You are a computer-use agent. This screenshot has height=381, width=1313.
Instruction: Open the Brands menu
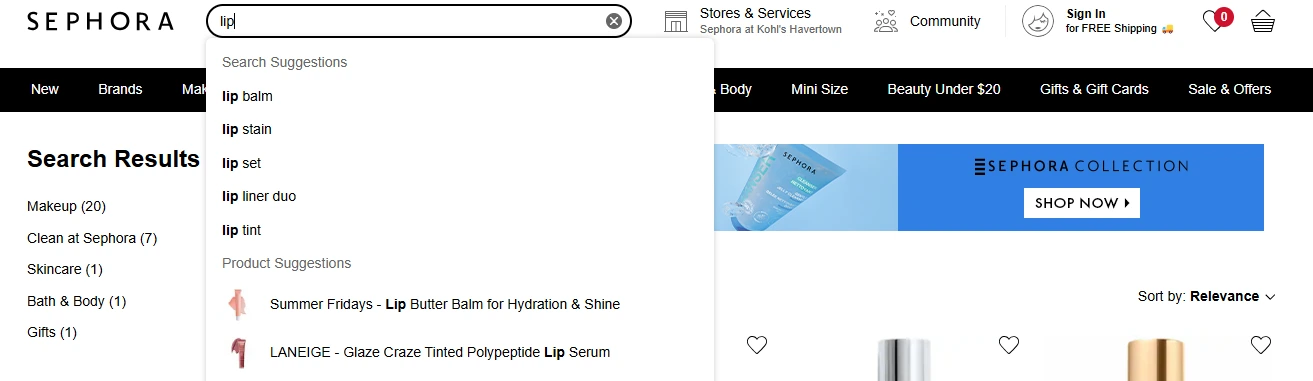[120, 89]
